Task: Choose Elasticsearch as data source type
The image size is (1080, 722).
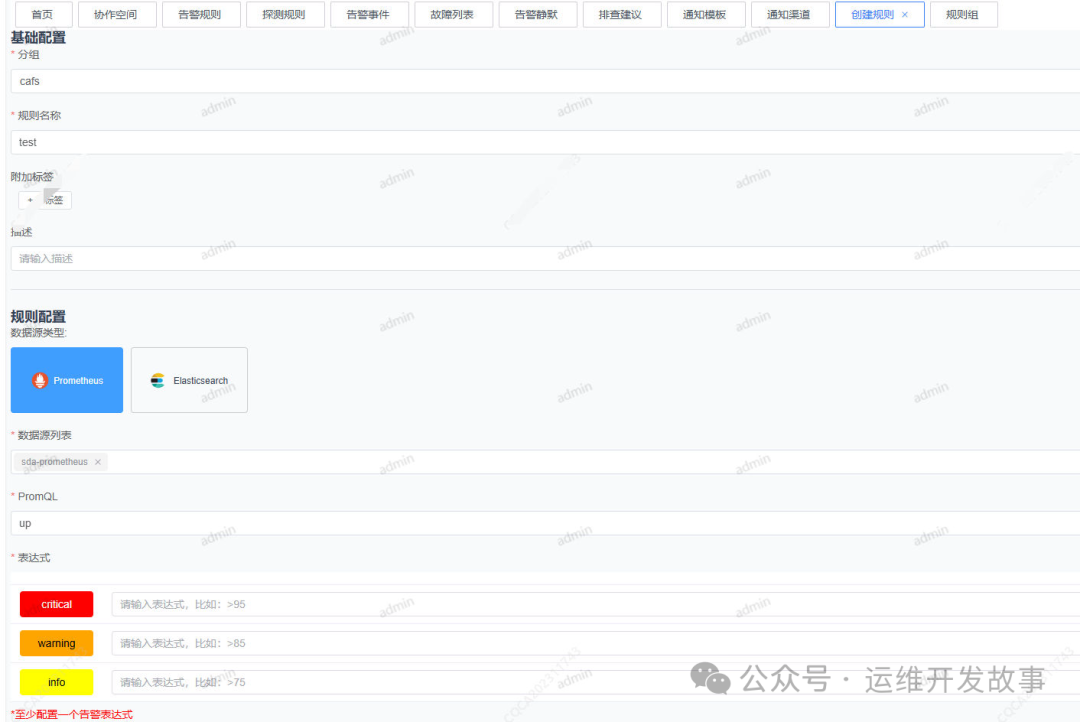Action: point(189,380)
